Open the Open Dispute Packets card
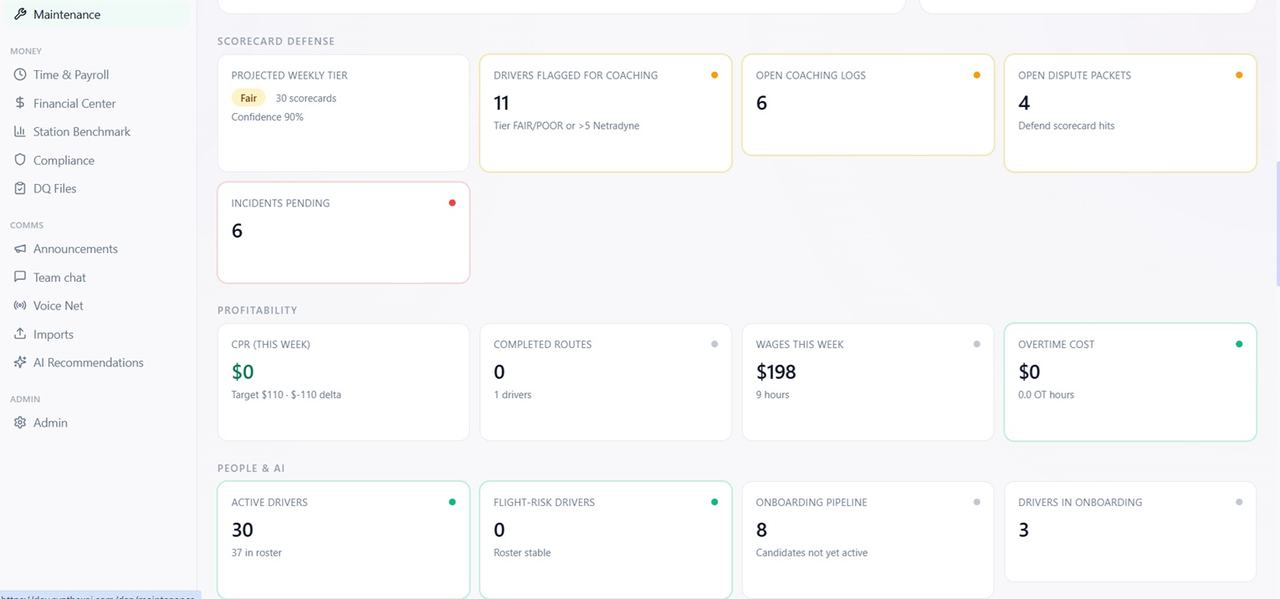The height and width of the screenshot is (599, 1280). click(x=1130, y=113)
